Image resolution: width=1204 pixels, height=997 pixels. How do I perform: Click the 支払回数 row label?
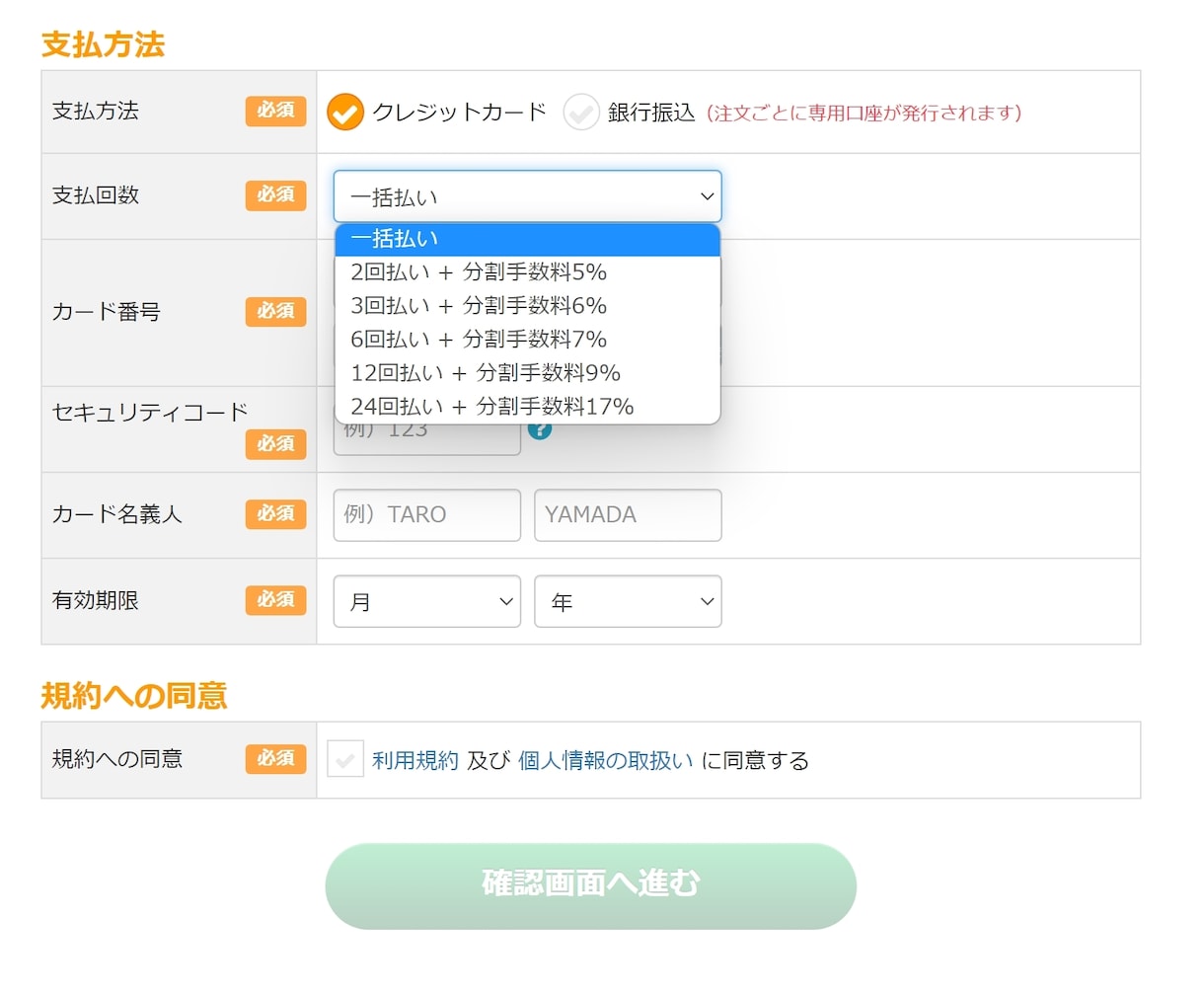coord(96,195)
